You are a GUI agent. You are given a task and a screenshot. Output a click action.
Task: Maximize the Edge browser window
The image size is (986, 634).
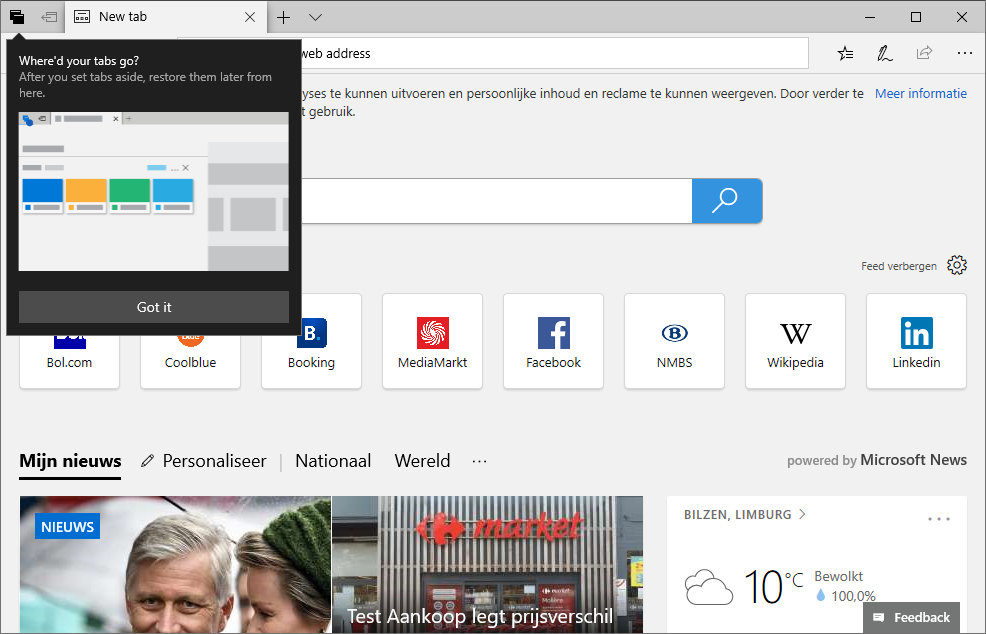(916, 17)
